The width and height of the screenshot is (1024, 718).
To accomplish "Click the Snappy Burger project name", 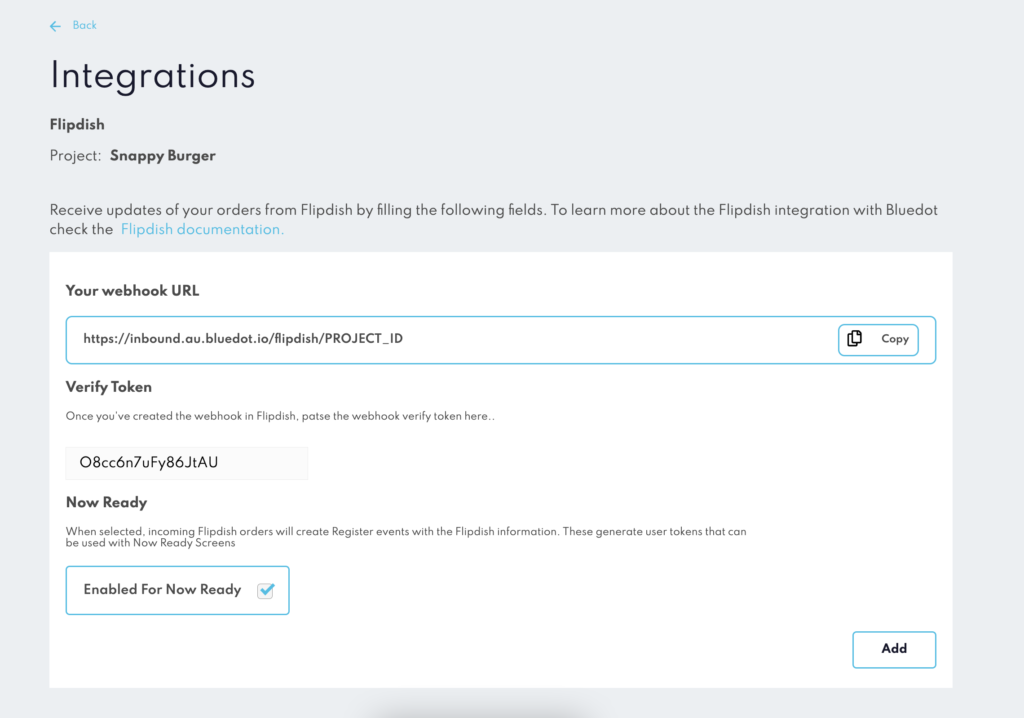I will pos(163,156).
